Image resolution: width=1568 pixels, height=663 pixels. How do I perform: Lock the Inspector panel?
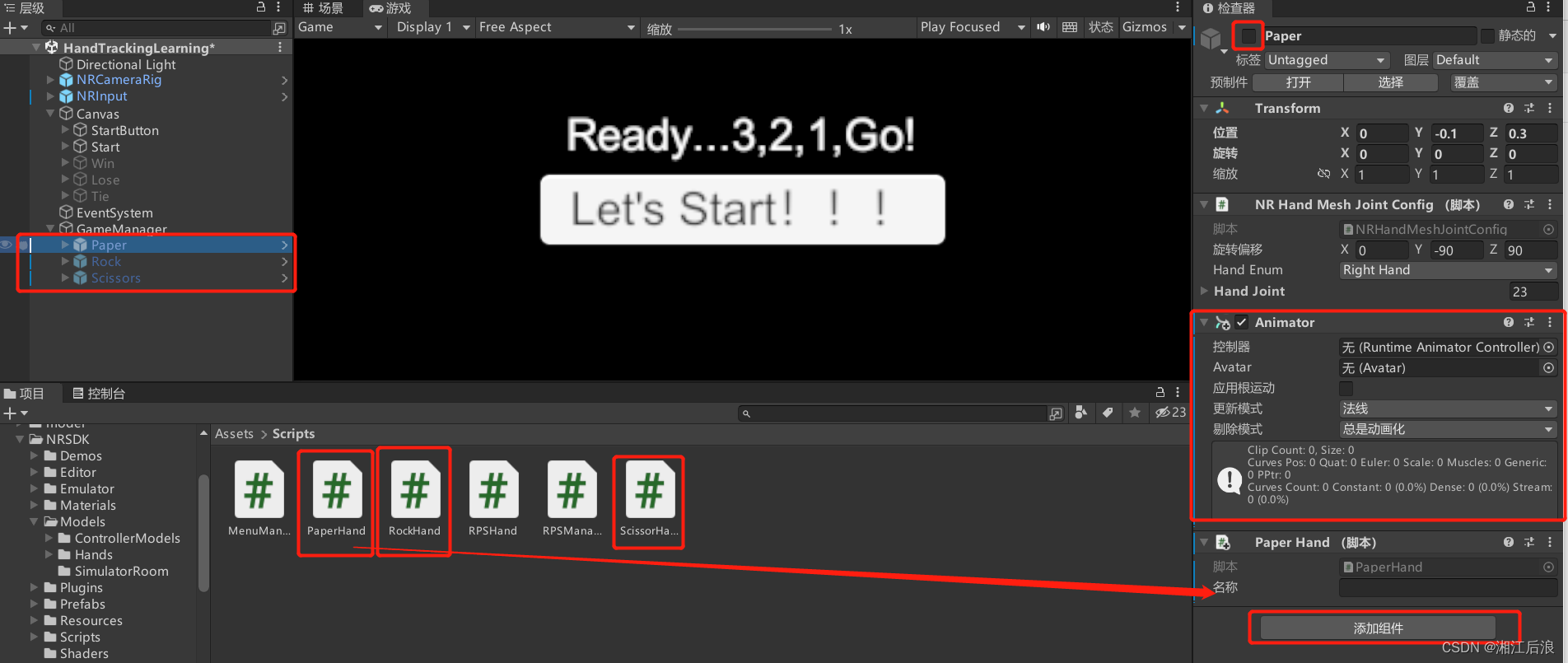pos(1531,7)
